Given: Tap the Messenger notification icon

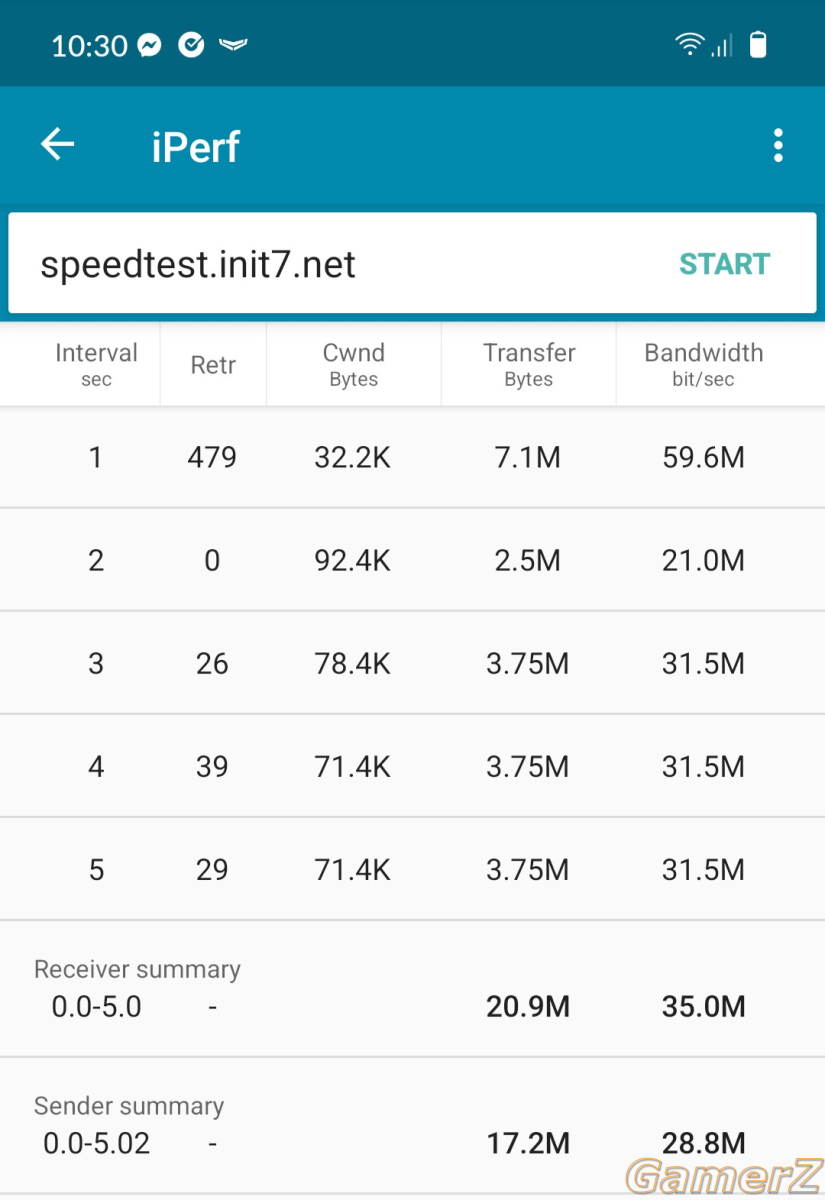Looking at the screenshot, I should tap(150, 46).
